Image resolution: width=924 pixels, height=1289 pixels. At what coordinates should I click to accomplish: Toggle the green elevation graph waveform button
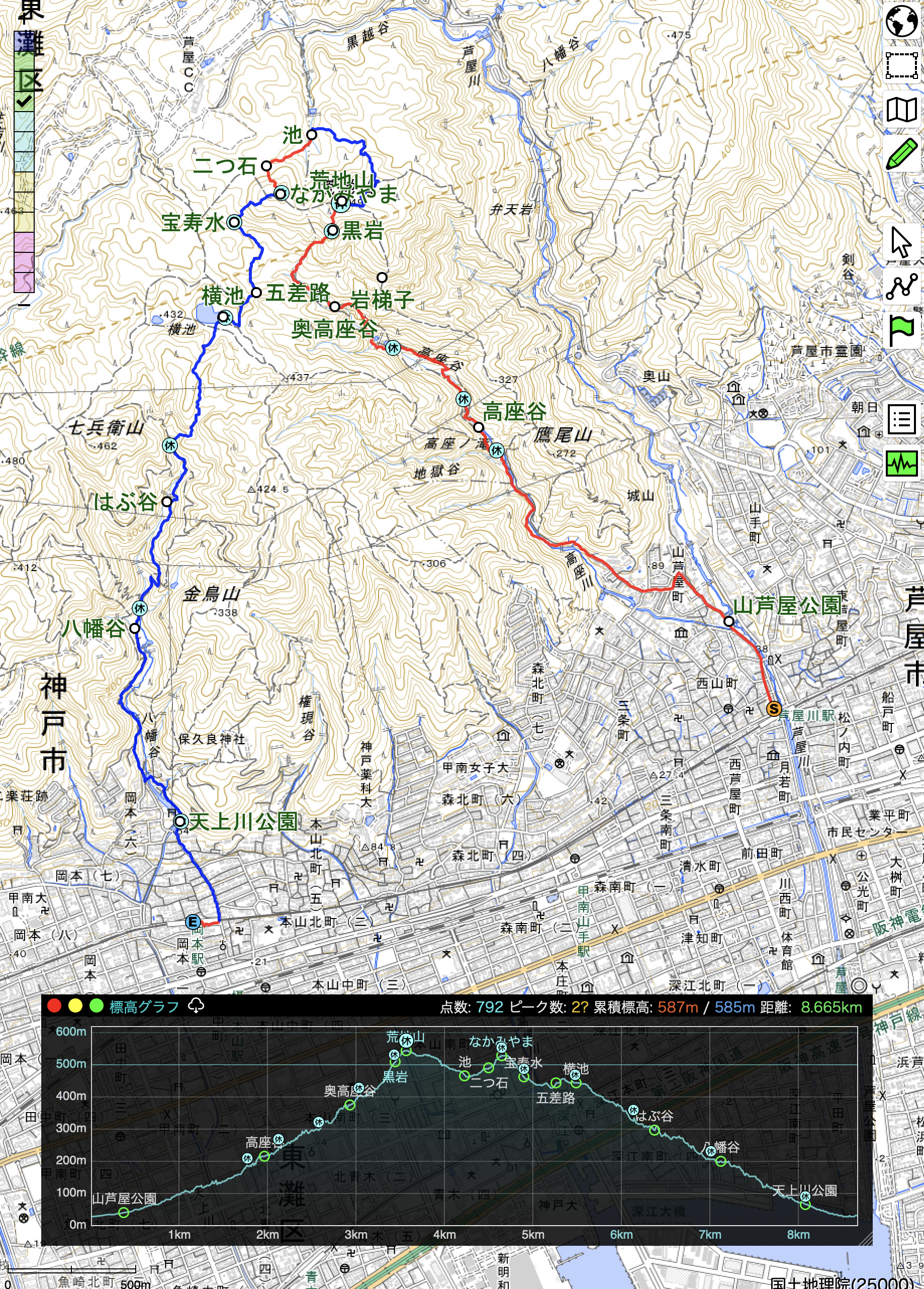[902, 463]
